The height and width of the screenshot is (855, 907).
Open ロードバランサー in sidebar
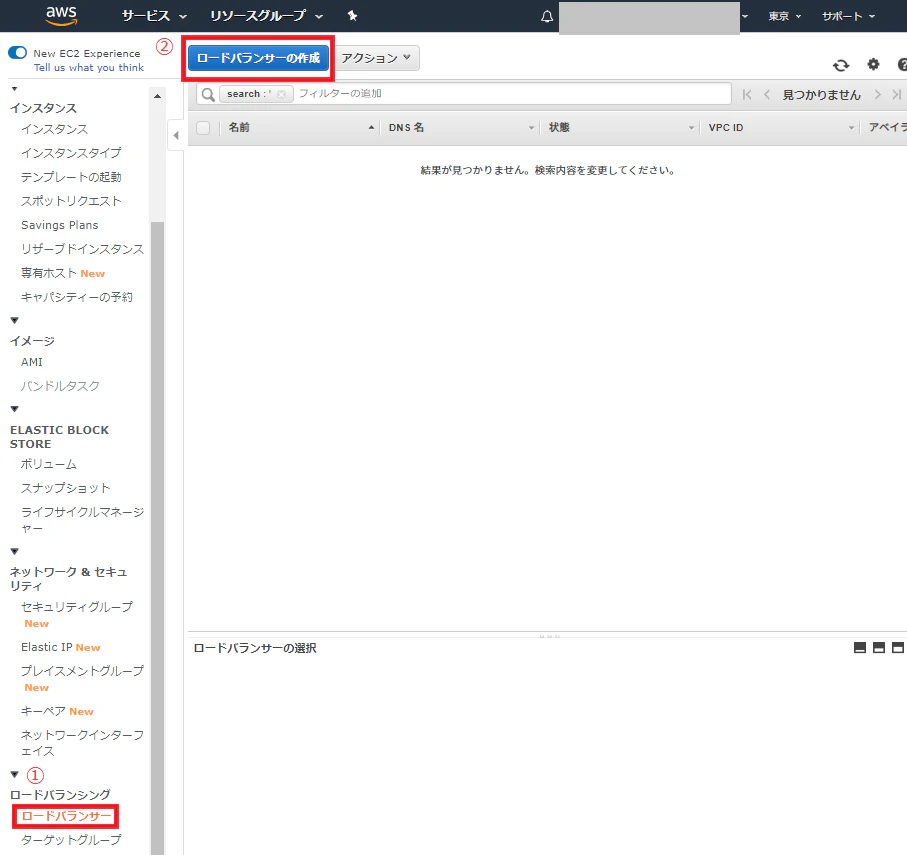(66, 816)
